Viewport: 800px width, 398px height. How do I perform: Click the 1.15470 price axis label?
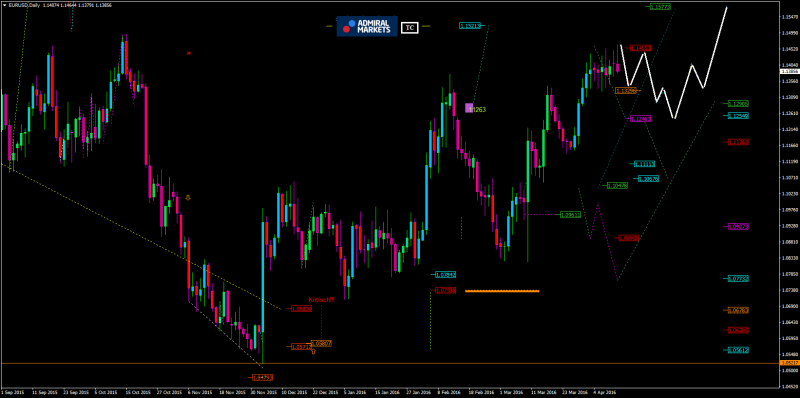[789, 17]
